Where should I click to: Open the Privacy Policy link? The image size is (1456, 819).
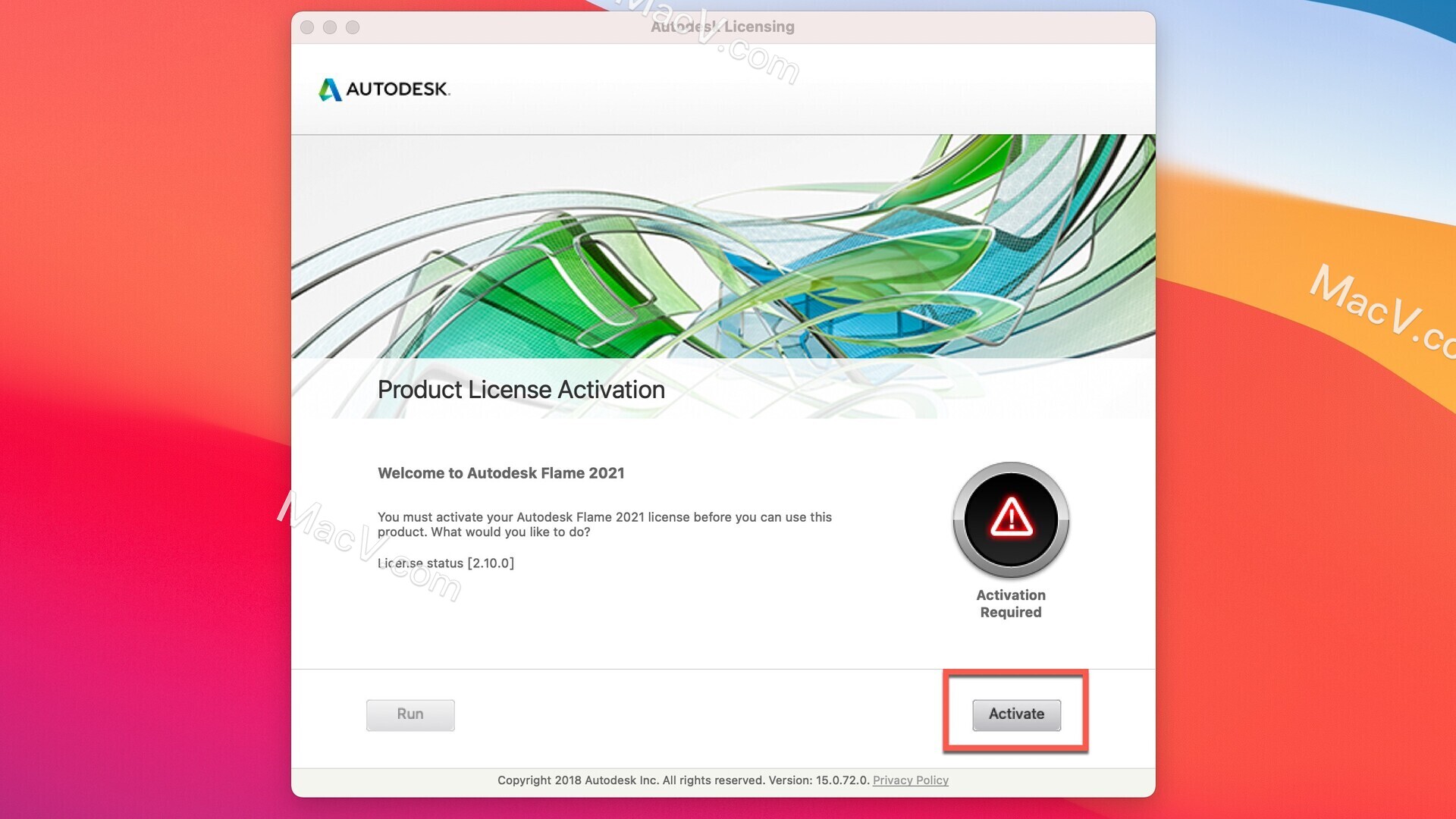(x=910, y=780)
